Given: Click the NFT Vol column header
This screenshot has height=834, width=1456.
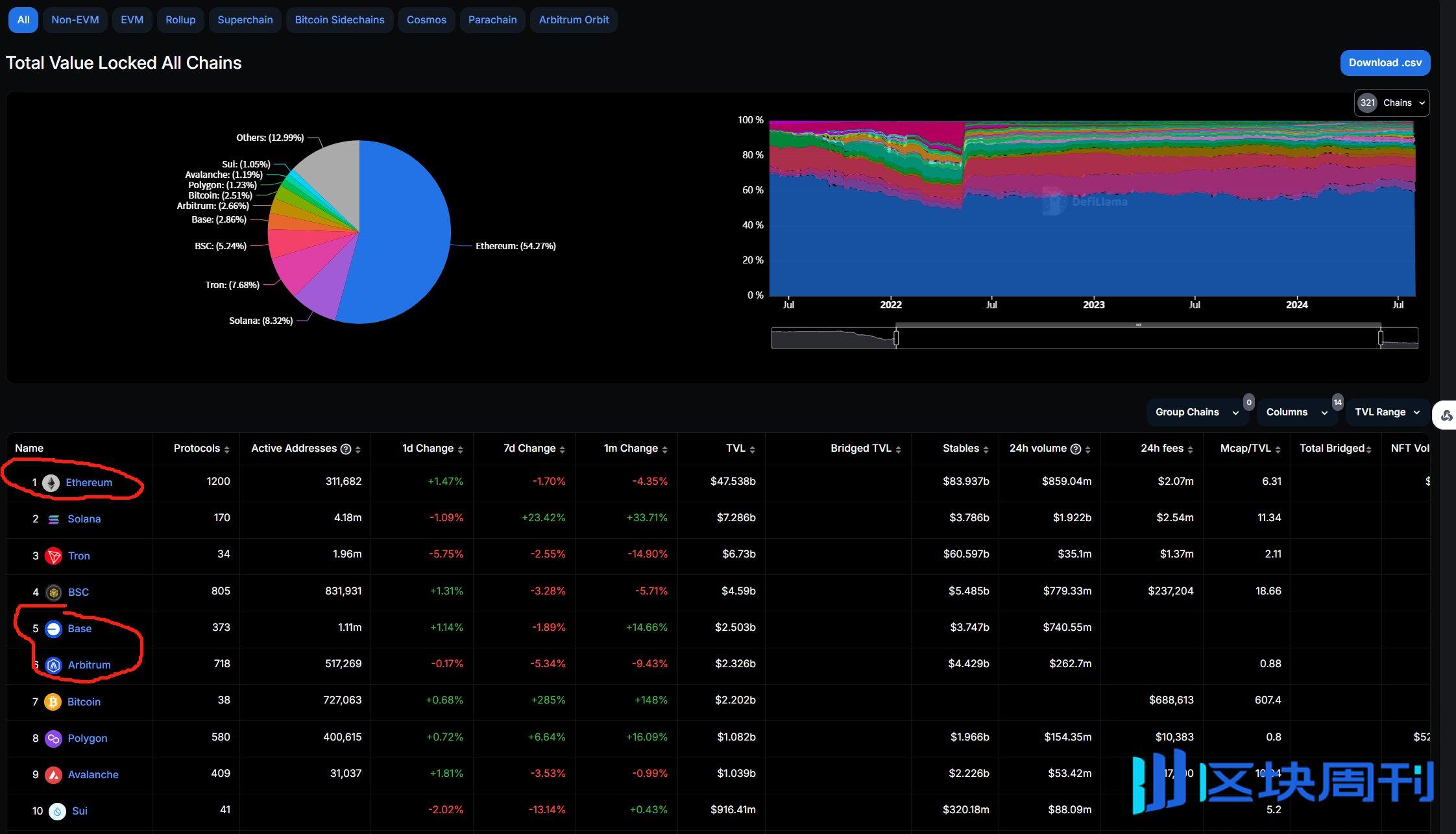Looking at the screenshot, I should 1410,448.
